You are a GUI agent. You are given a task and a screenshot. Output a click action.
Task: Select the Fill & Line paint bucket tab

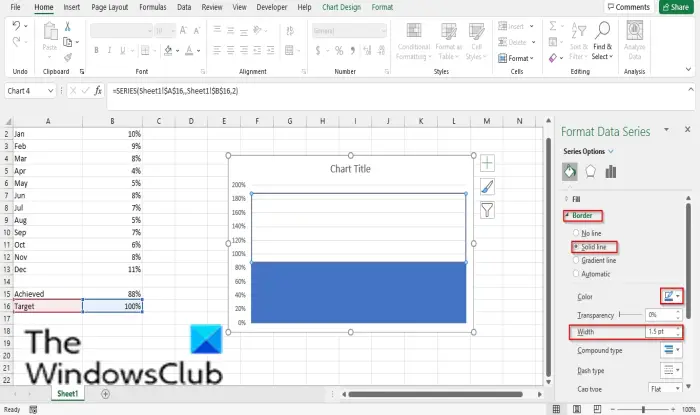(570, 171)
